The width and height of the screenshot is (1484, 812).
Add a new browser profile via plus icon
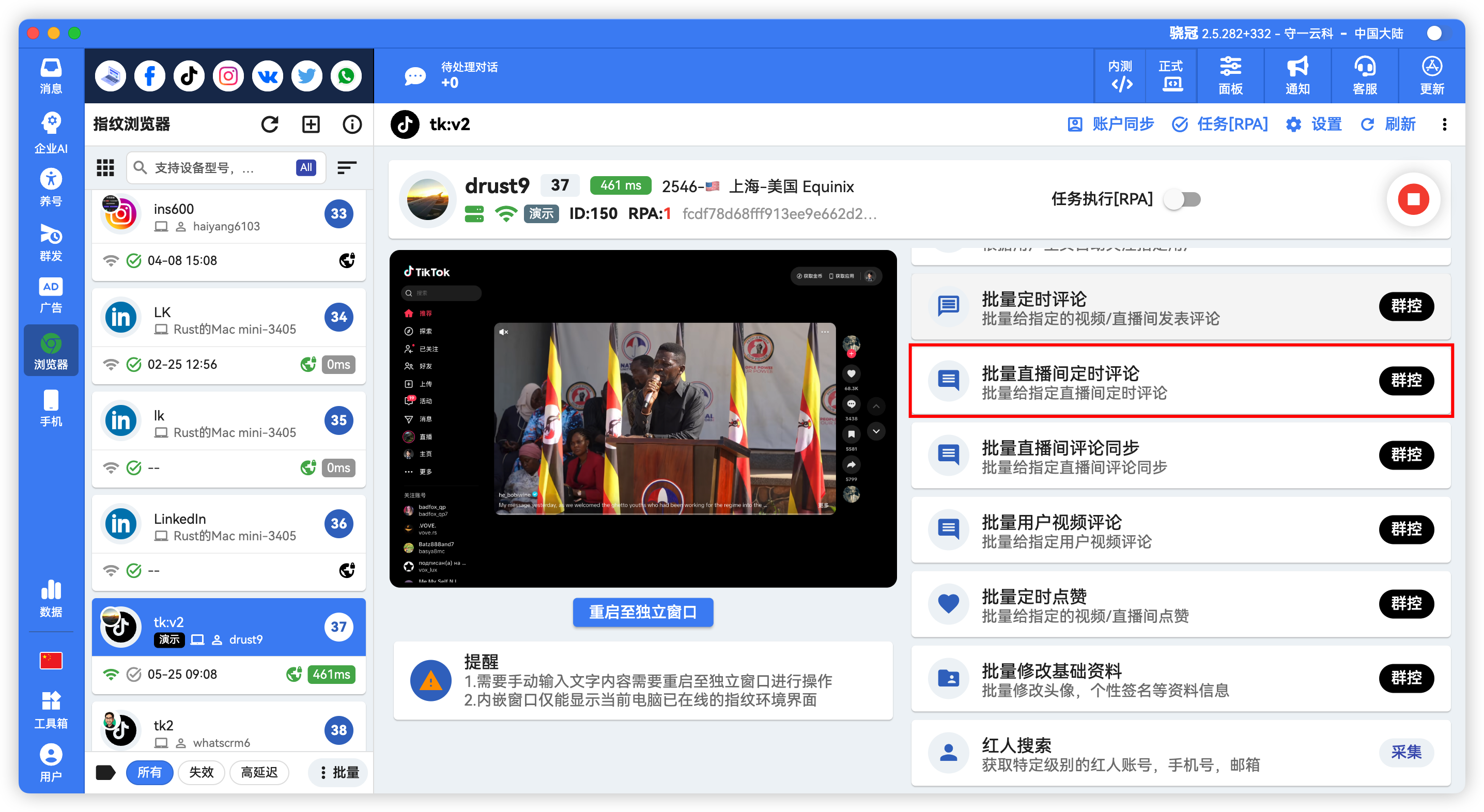coord(311,124)
